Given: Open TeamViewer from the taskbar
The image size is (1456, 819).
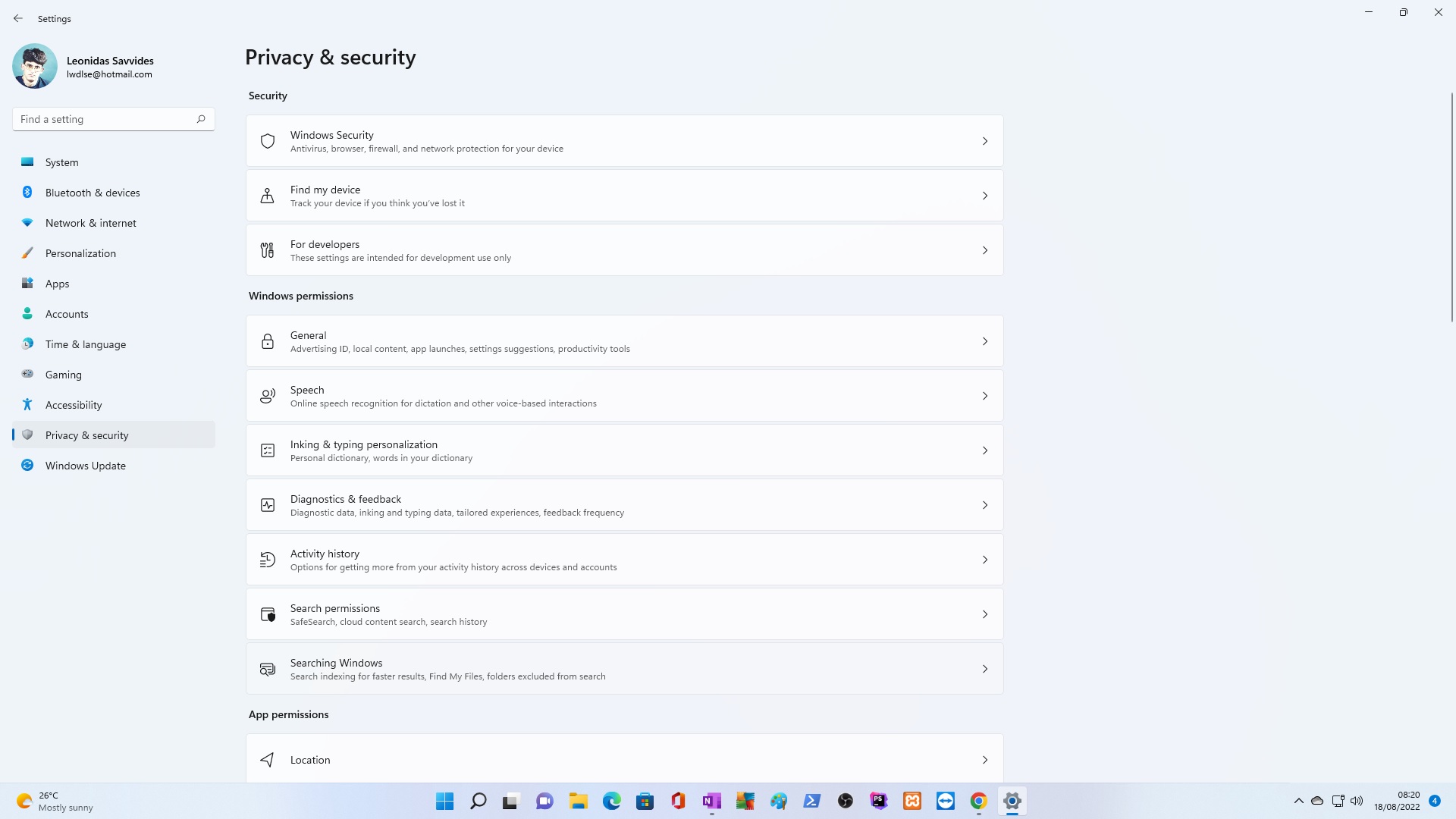Looking at the screenshot, I should tap(946, 801).
